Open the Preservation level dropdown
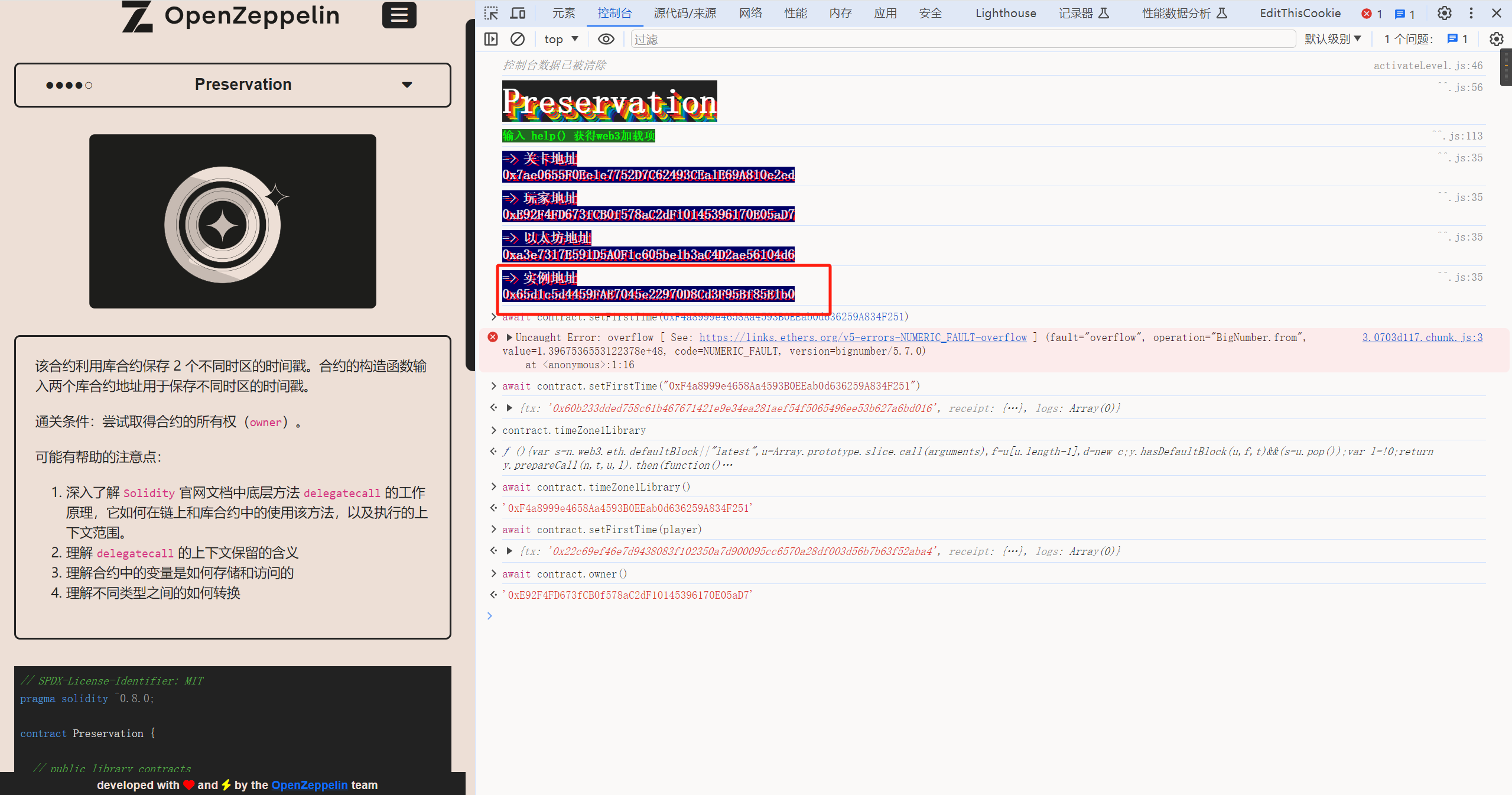 click(233, 85)
